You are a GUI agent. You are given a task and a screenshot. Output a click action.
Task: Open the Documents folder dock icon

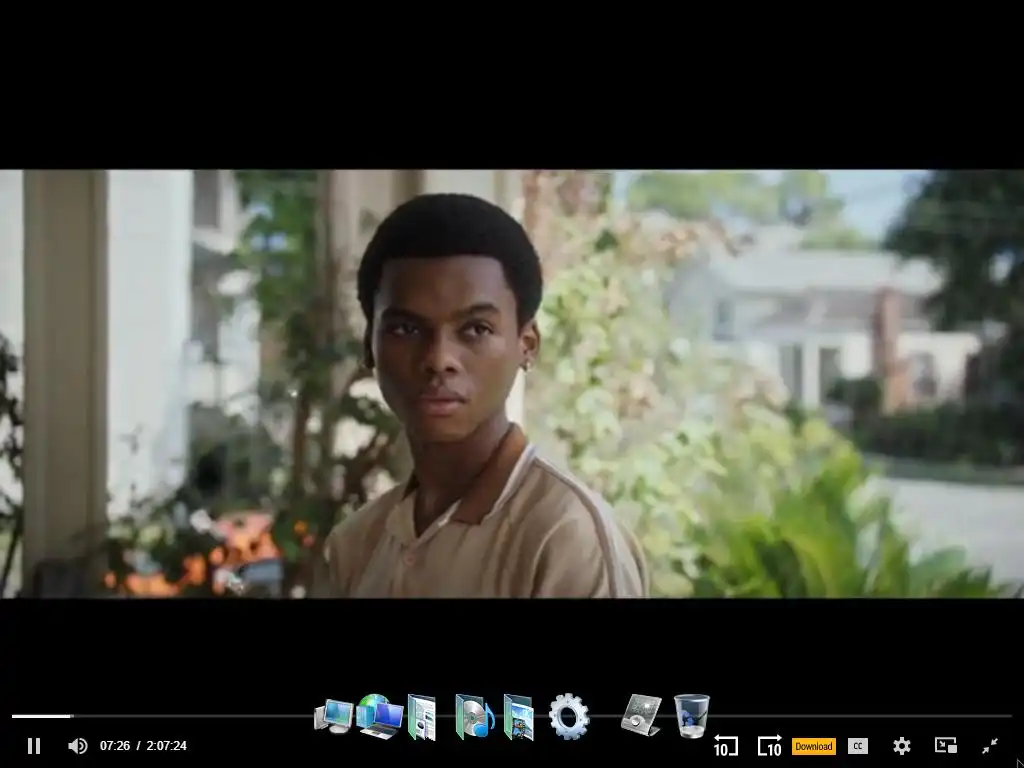pos(422,717)
